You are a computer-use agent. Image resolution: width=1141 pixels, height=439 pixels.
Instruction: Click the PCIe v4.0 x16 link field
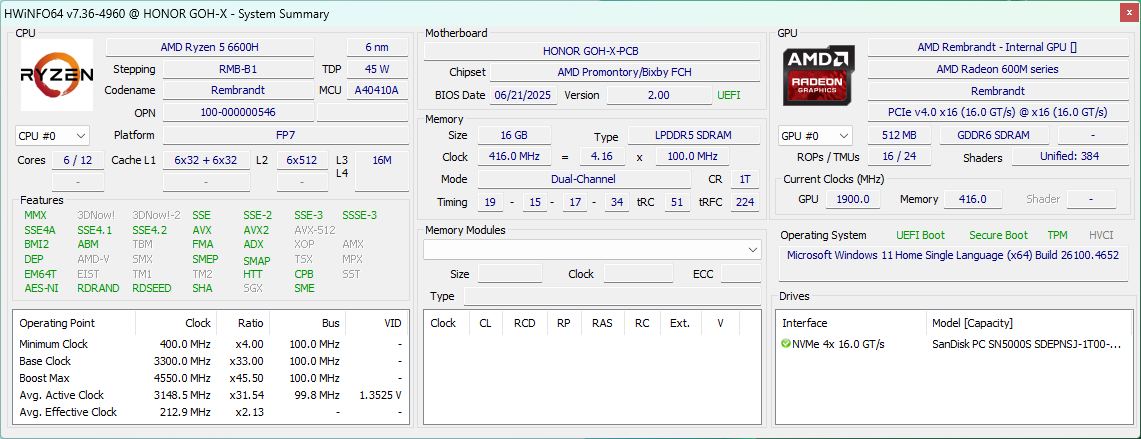[x=997, y=112]
